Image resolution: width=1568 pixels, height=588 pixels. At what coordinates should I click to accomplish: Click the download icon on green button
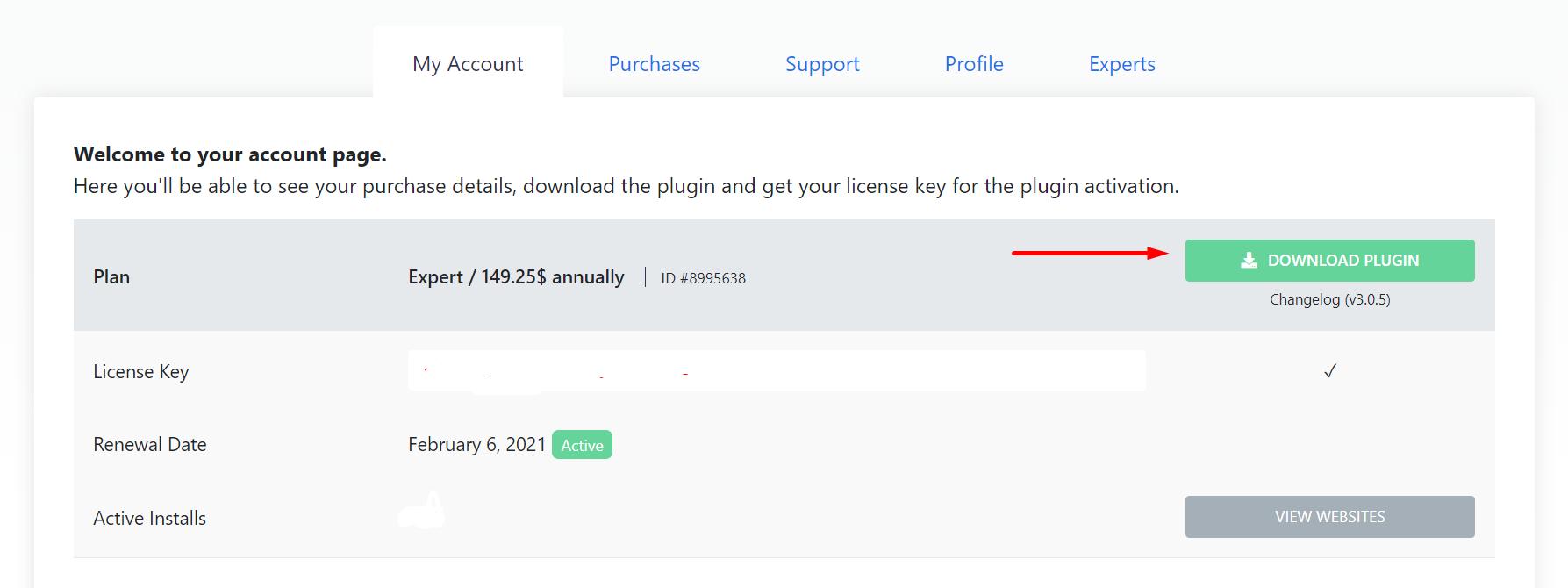[x=1249, y=261]
